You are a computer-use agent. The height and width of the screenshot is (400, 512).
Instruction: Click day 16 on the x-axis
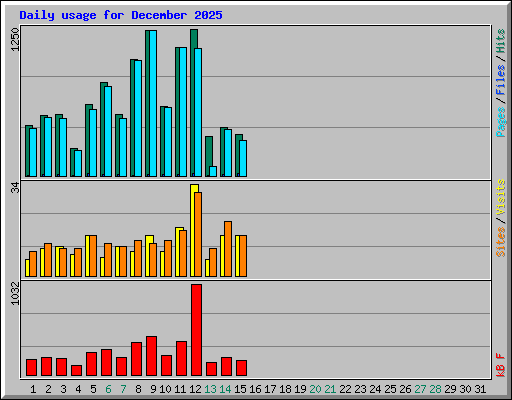click(255, 389)
